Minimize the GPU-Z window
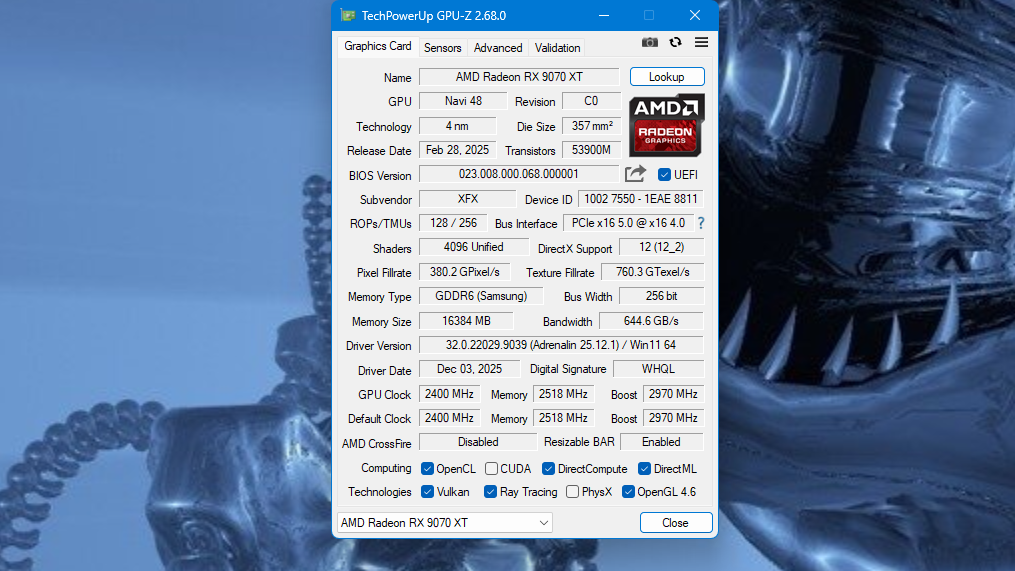The image size is (1015, 571). pos(604,16)
